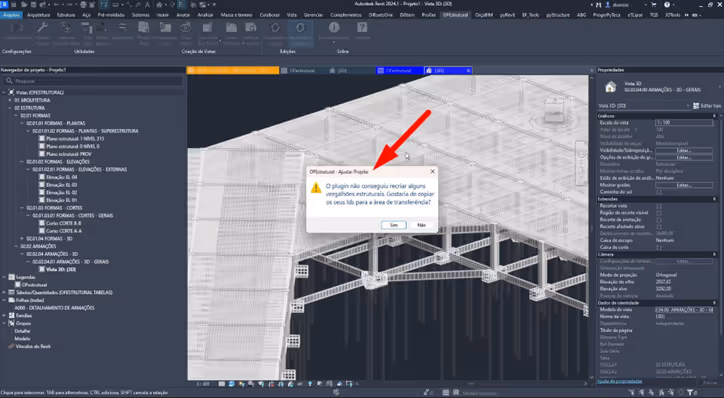
Task: Expand the Famílias tree node
Action: [5, 316]
